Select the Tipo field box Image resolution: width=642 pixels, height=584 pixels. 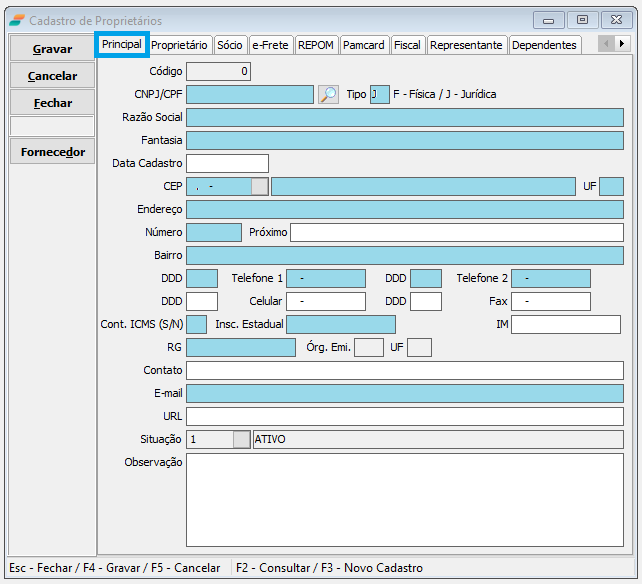379,94
